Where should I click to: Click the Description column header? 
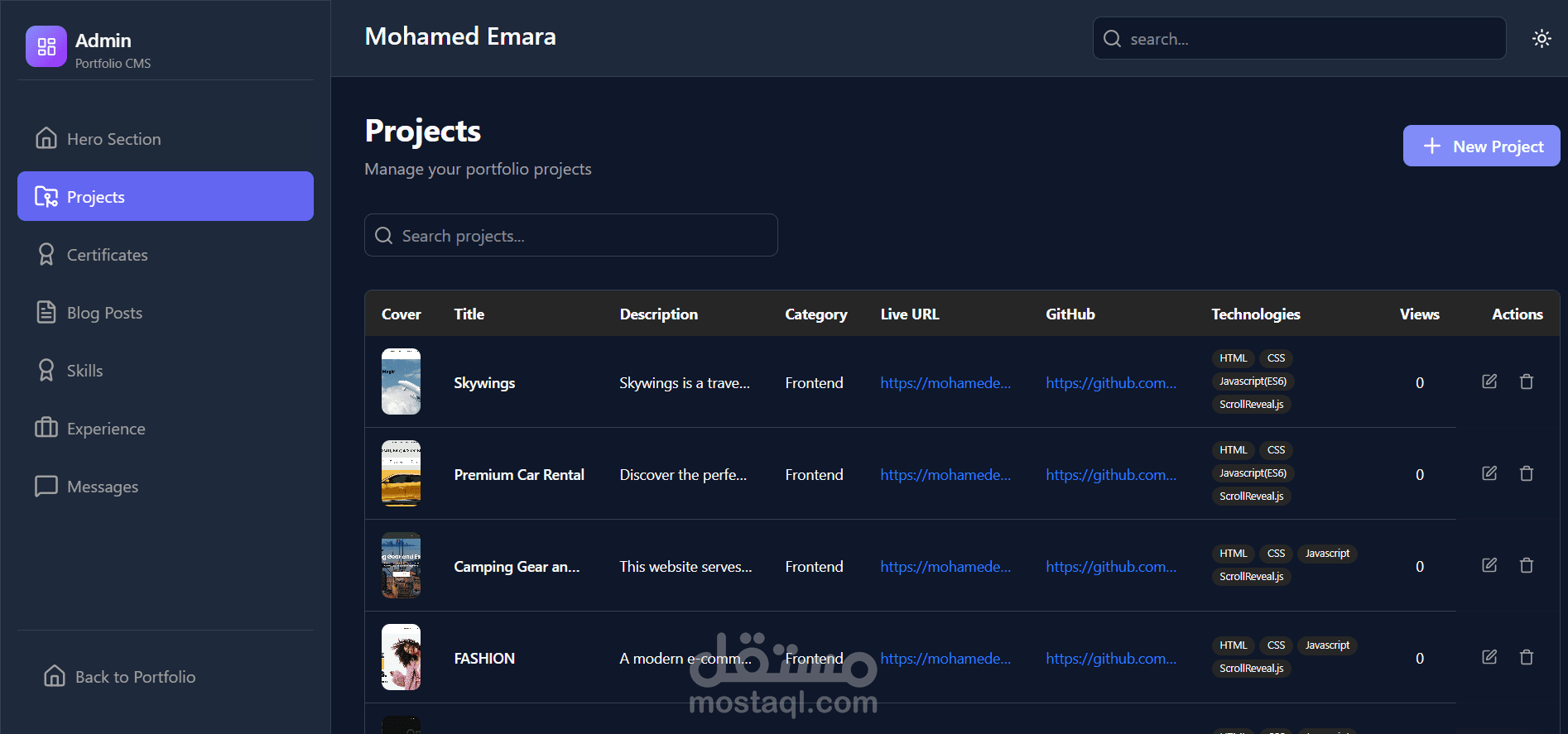659,314
